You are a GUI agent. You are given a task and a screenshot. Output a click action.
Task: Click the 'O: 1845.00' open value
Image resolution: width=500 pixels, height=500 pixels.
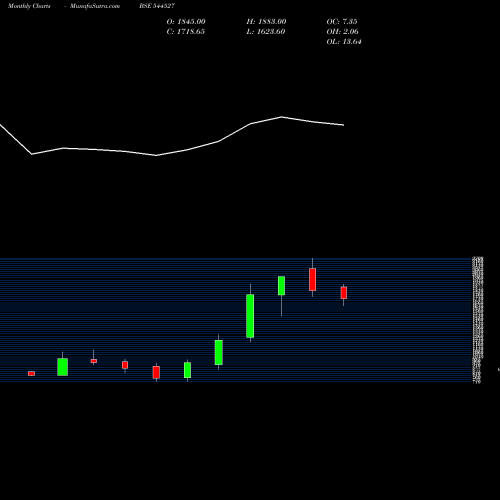click(x=186, y=22)
